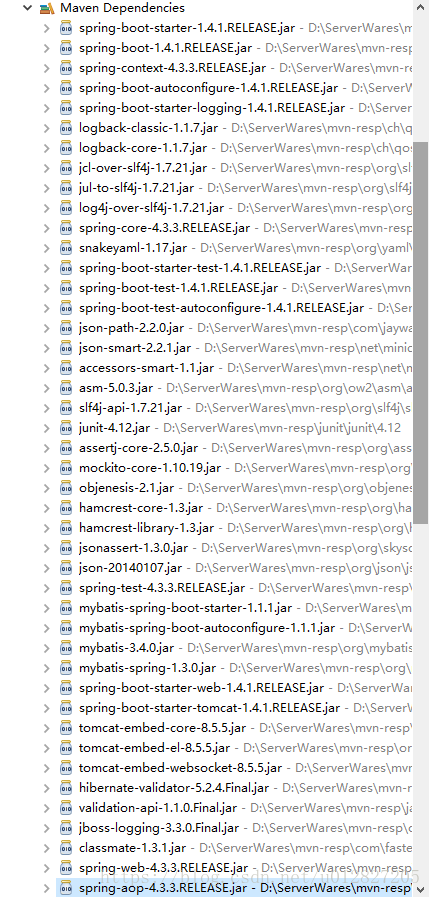
Task: Click jar icon of log4j-over-slf4j-1.7.21.jar
Action: pyautogui.click(x=66, y=208)
